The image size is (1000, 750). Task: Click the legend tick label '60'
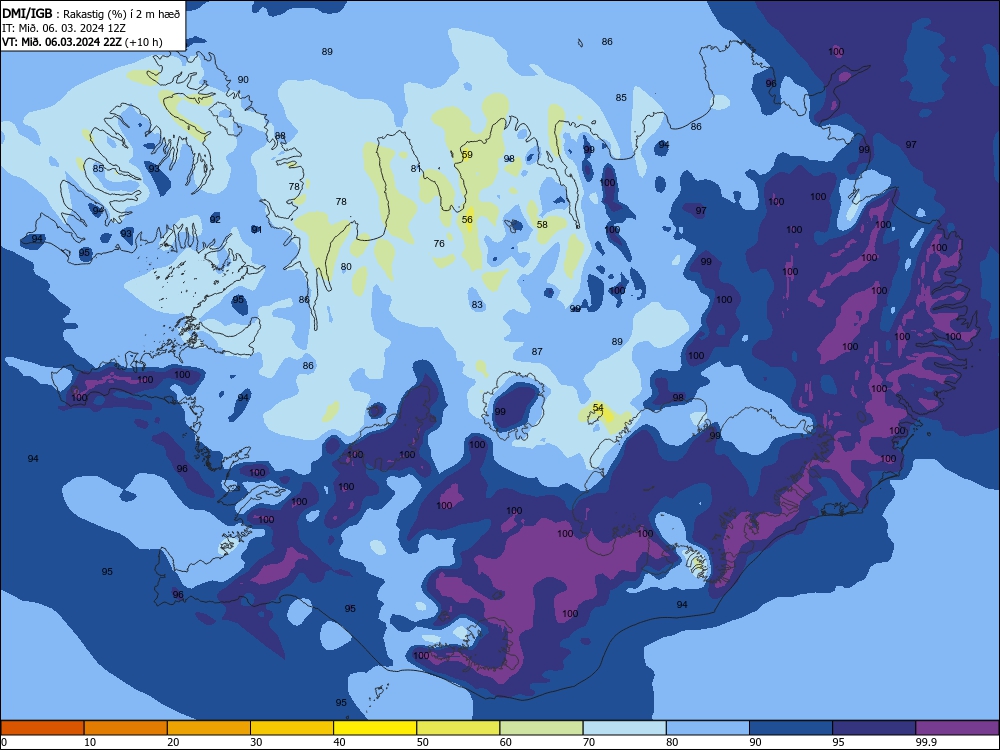pos(506,742)
